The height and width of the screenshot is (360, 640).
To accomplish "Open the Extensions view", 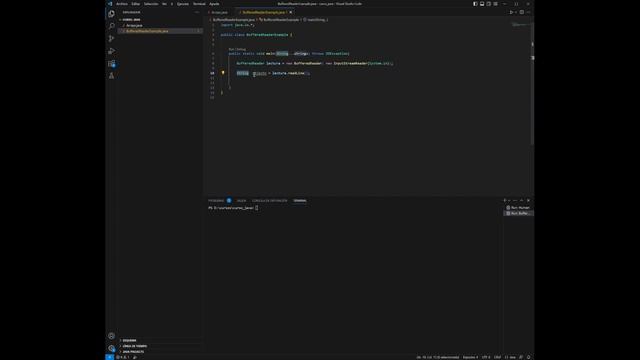I will pos(111,63).
